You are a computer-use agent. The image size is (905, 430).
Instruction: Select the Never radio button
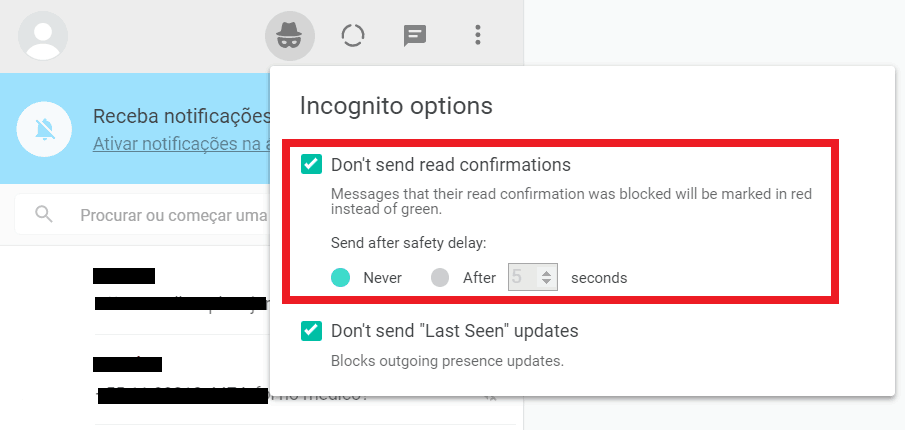pyautogui.click(x=341, y=278)
